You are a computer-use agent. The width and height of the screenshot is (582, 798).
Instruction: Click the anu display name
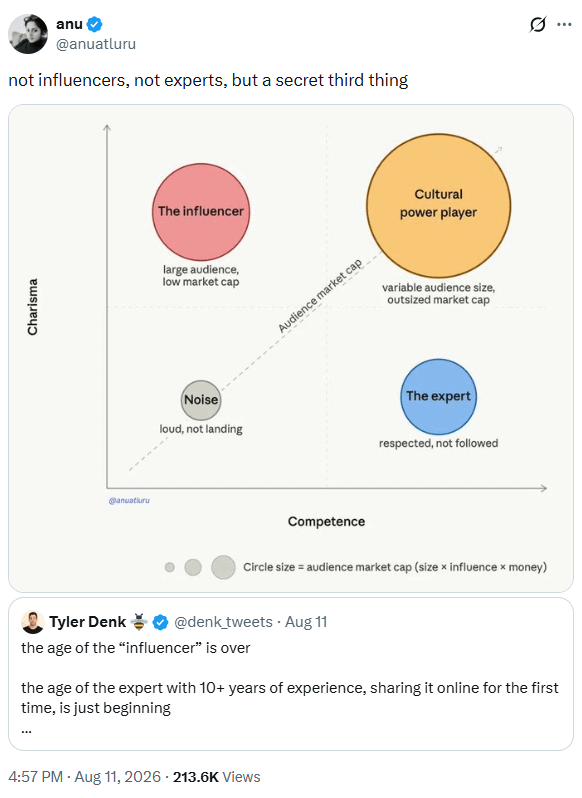click(x=69, y=24)
